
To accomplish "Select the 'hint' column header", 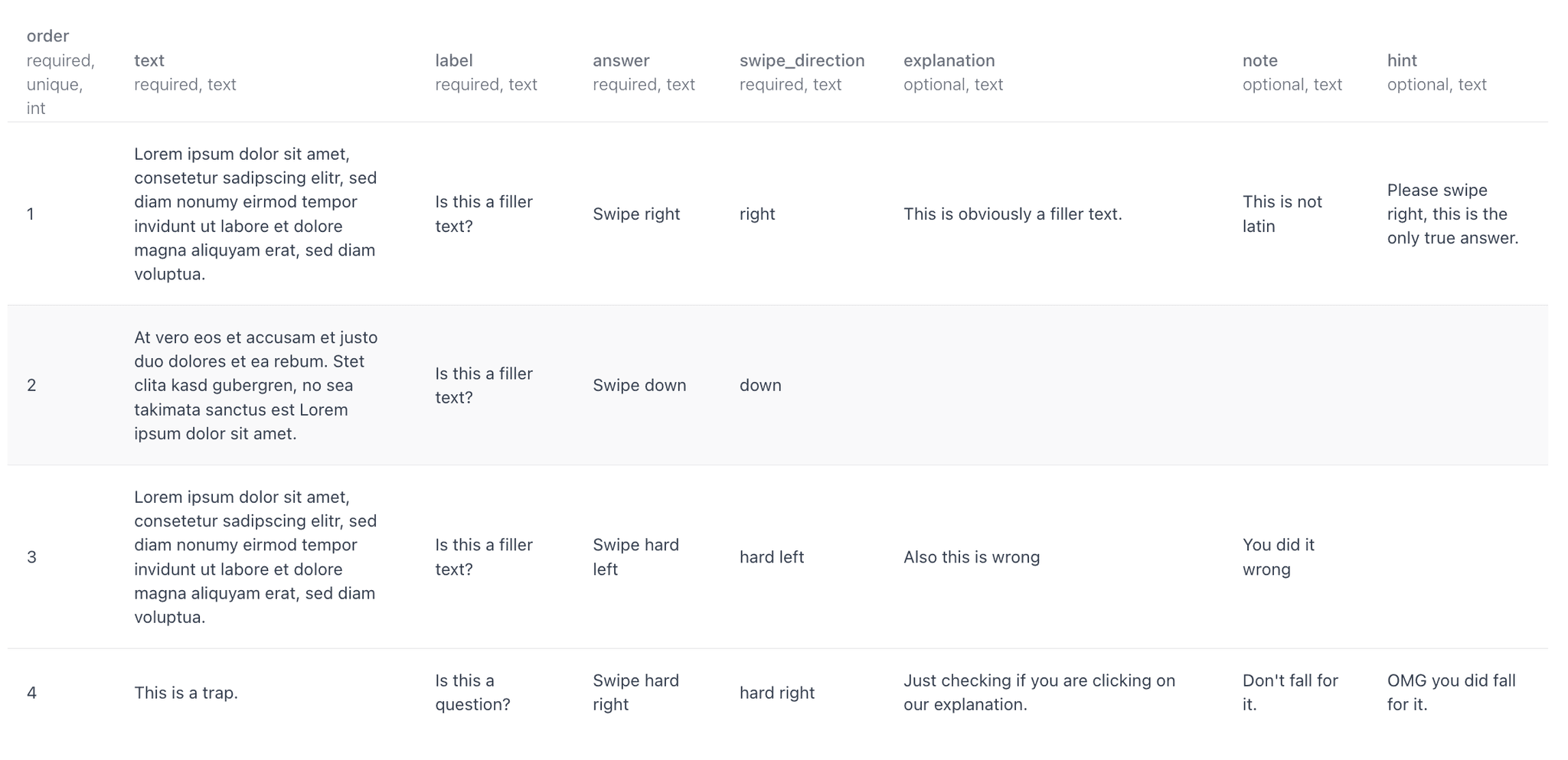I will tap(1402, 60).
